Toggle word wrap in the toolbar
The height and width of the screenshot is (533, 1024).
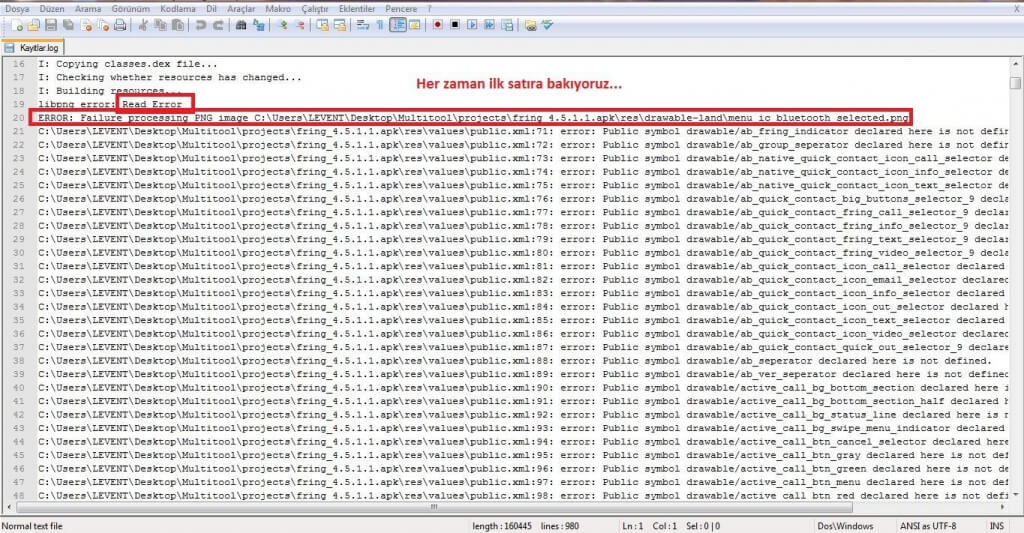click(x=362, y=25)
